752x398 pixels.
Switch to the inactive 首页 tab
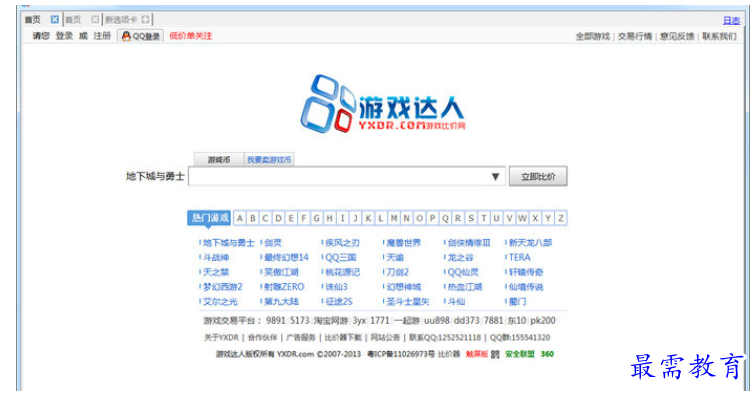73,20
